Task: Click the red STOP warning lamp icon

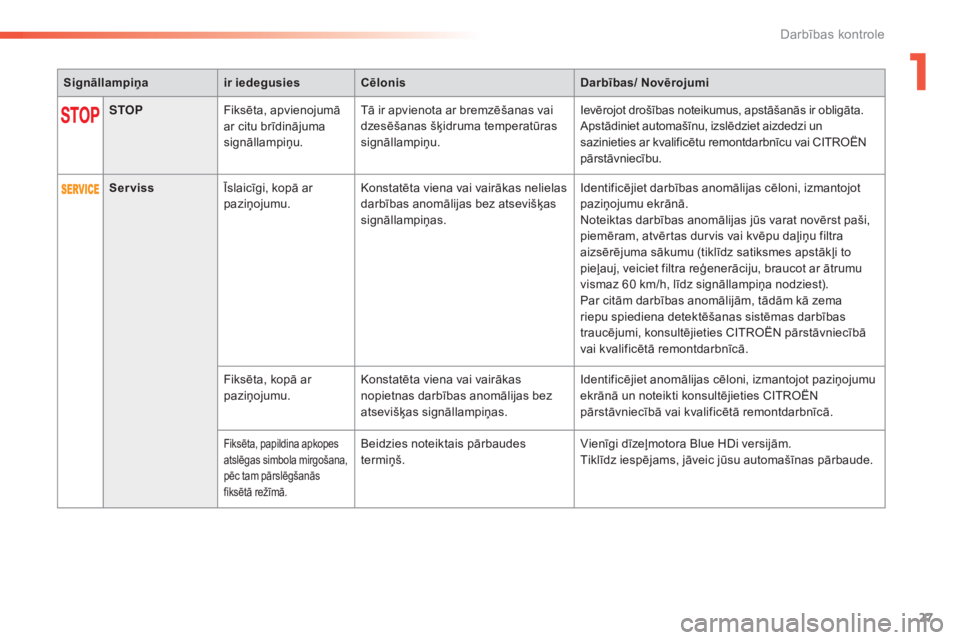Action: 80,115
